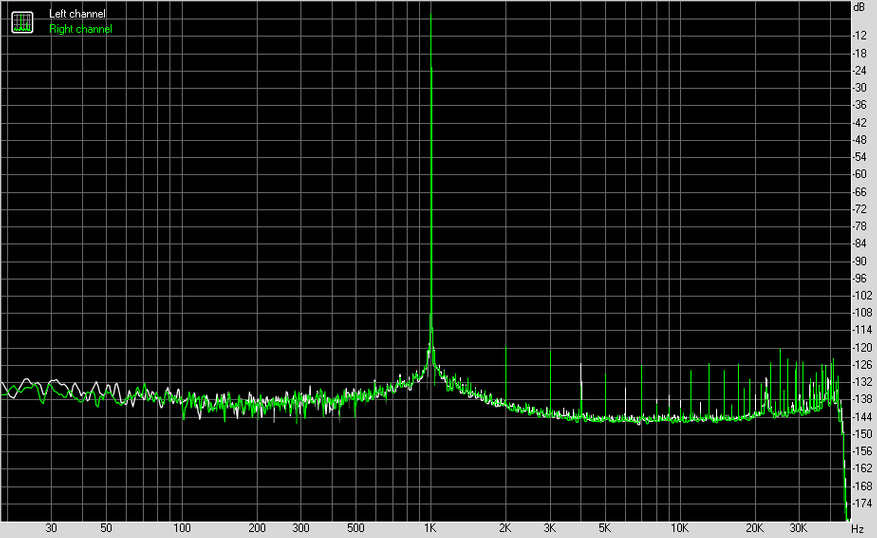
Task: Click the "-60" dB scale label
Action: pos(859,174)
